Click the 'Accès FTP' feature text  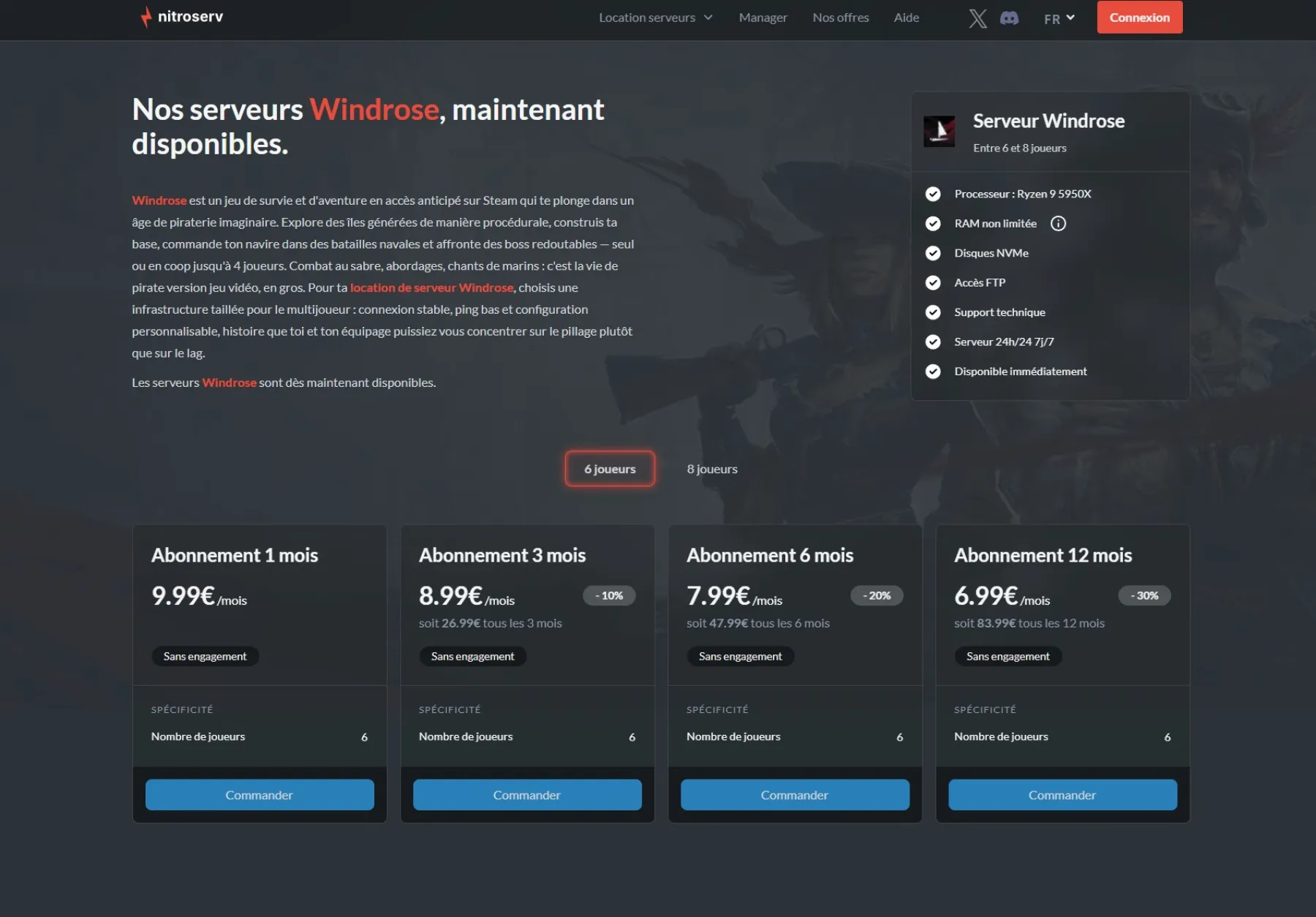click(980, 283)
